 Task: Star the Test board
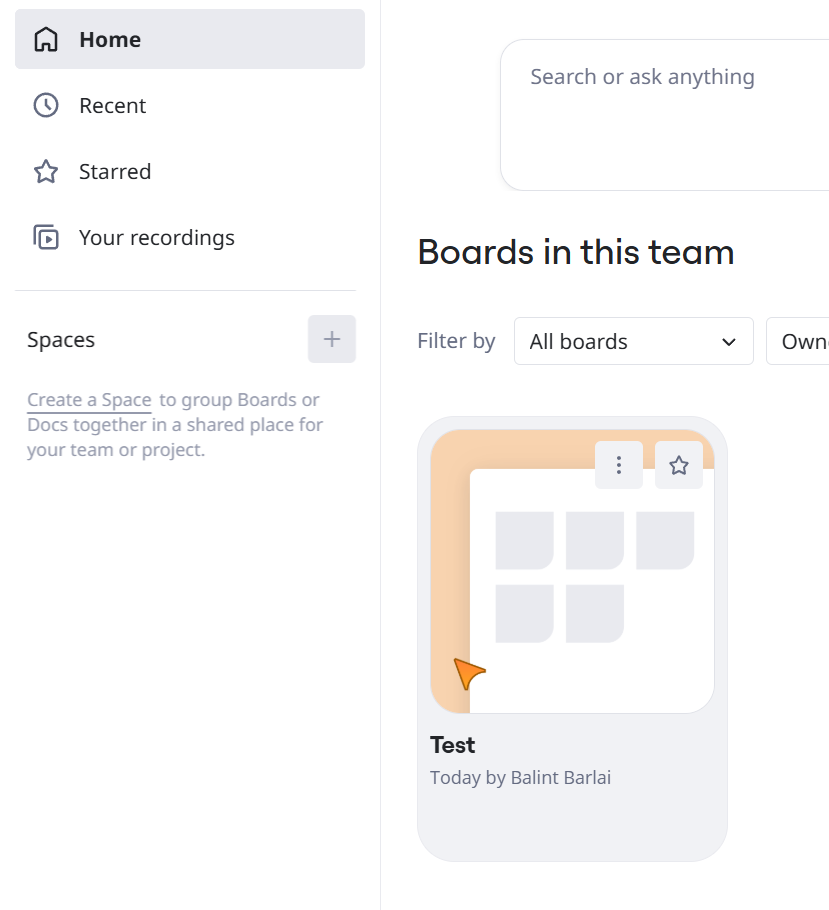click(x=679, y=465)
